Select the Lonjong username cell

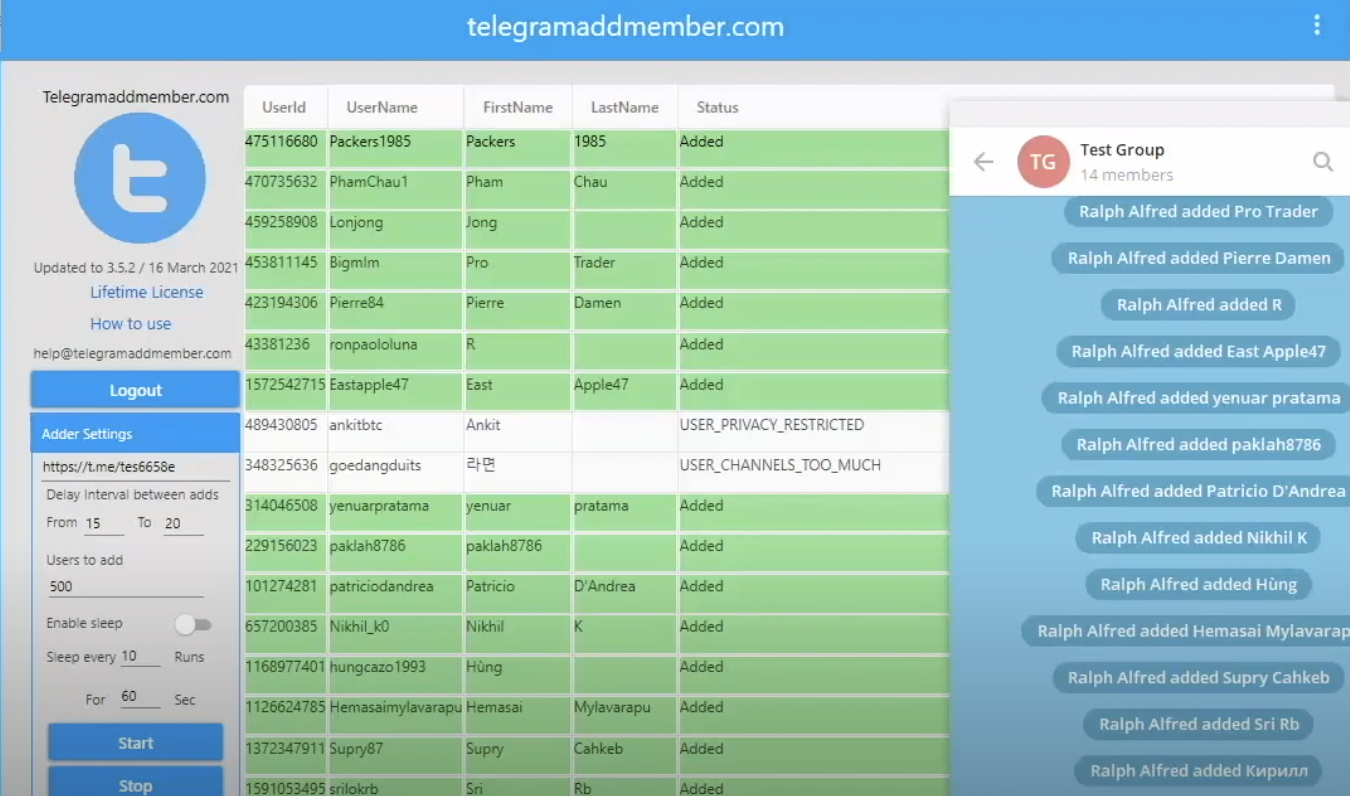pyautogui.click(x=395, y=229)
